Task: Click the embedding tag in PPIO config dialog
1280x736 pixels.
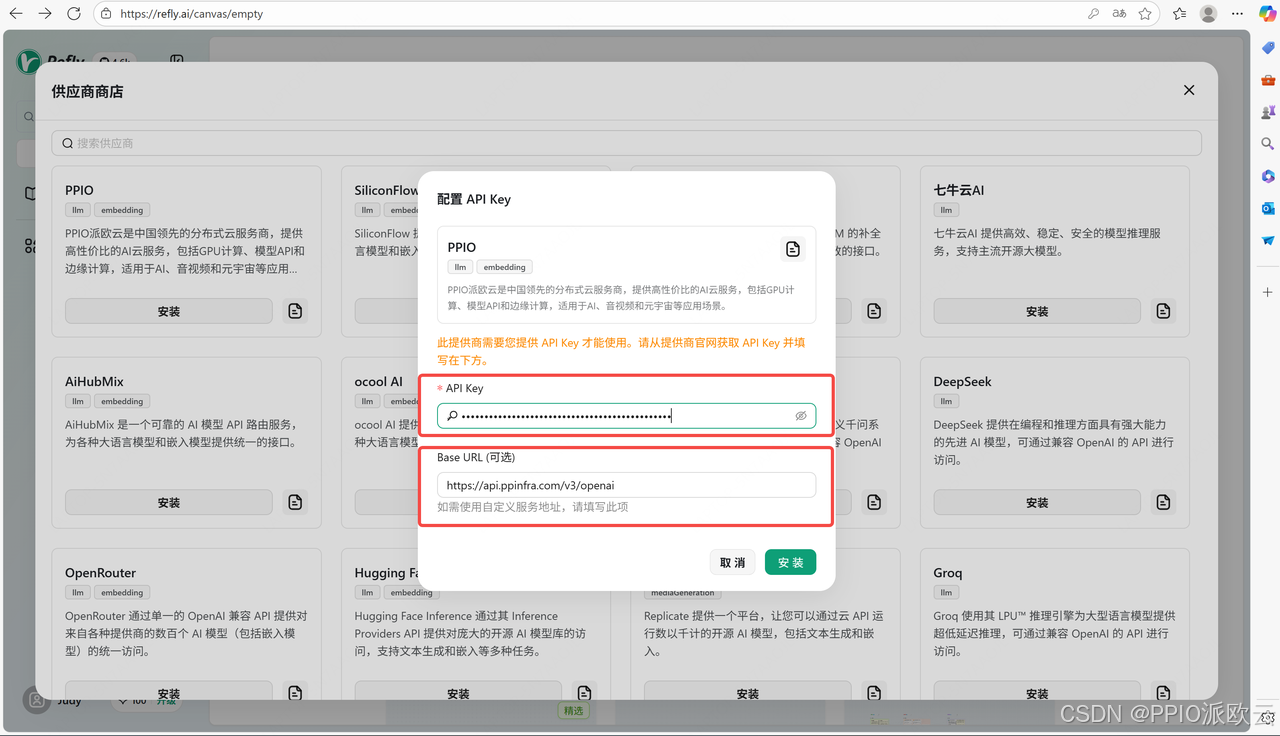Action: pyautogui.click(x=504, y=267)
